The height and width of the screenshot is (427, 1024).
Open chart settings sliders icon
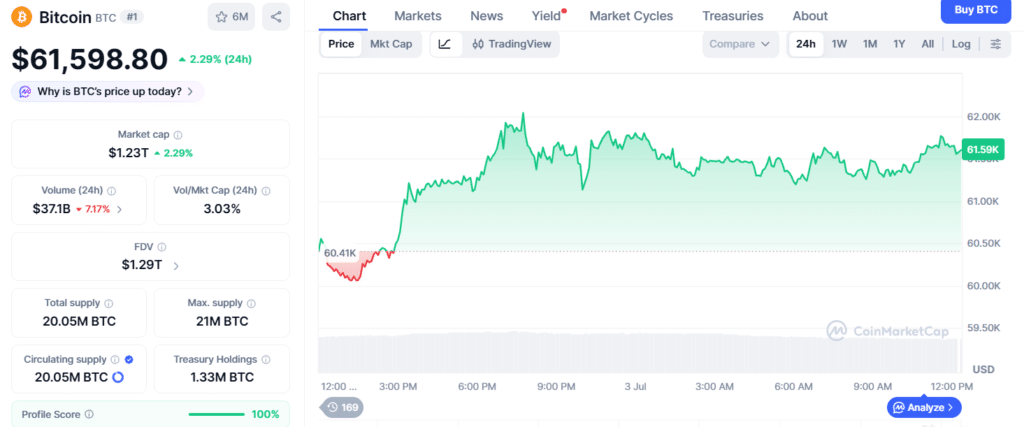(995, 44)
